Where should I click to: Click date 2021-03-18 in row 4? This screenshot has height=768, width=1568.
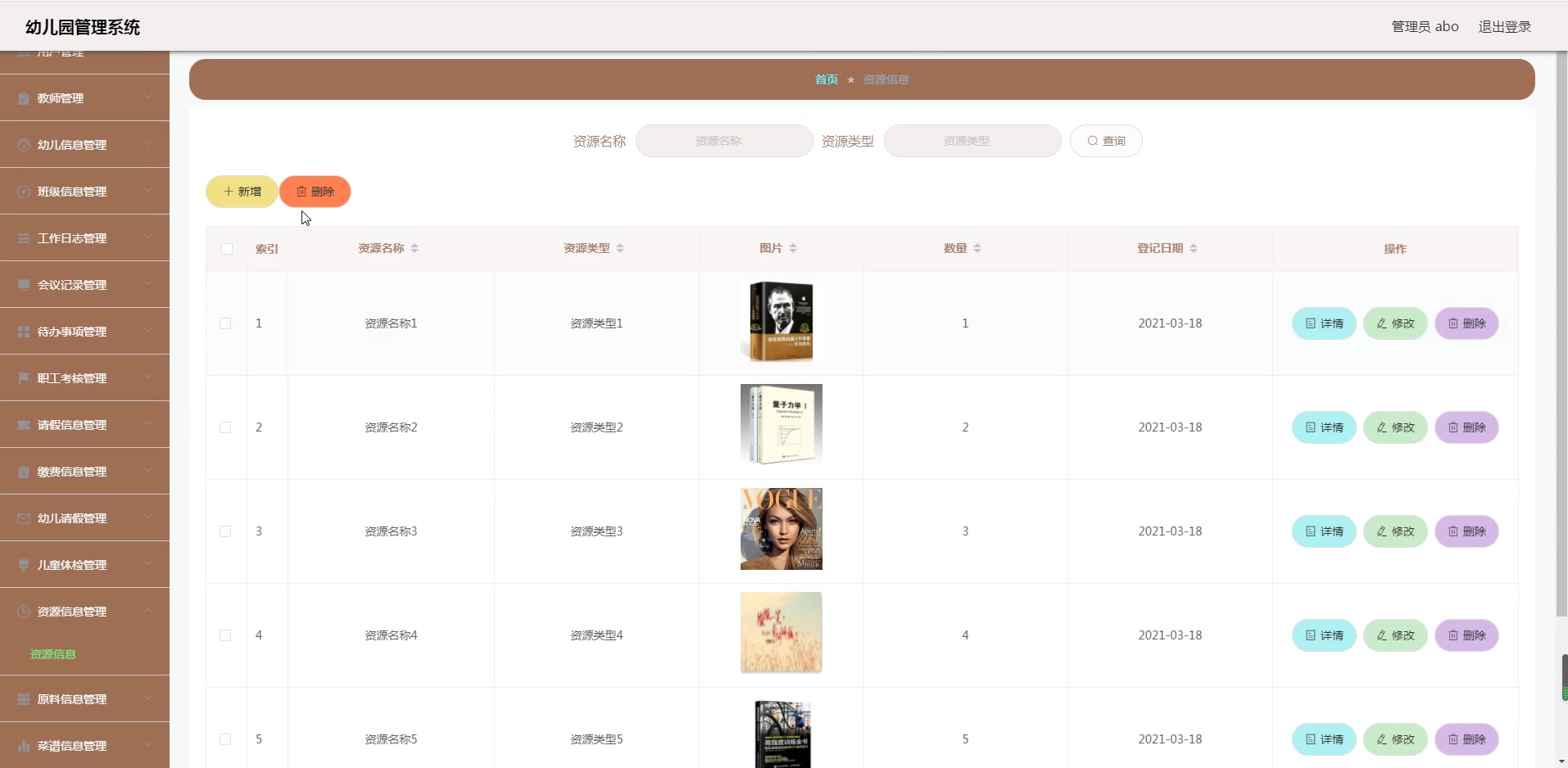coord(1170,635)
